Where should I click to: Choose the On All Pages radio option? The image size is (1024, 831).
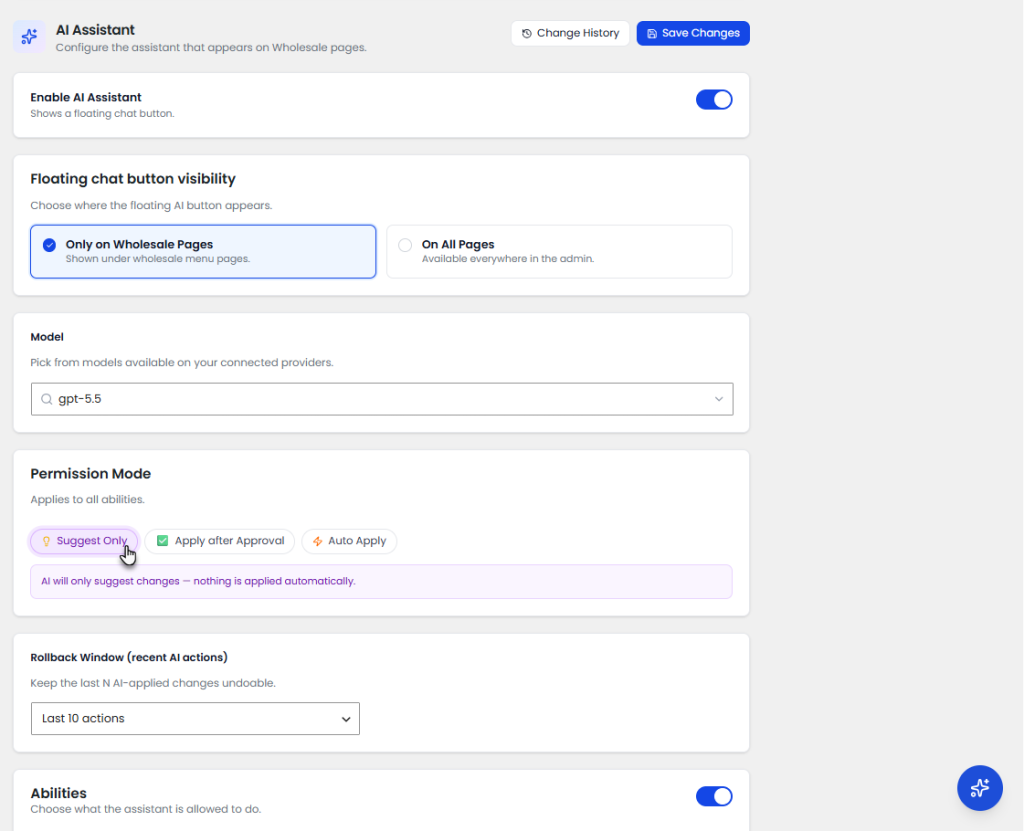[x=559, y=252]
